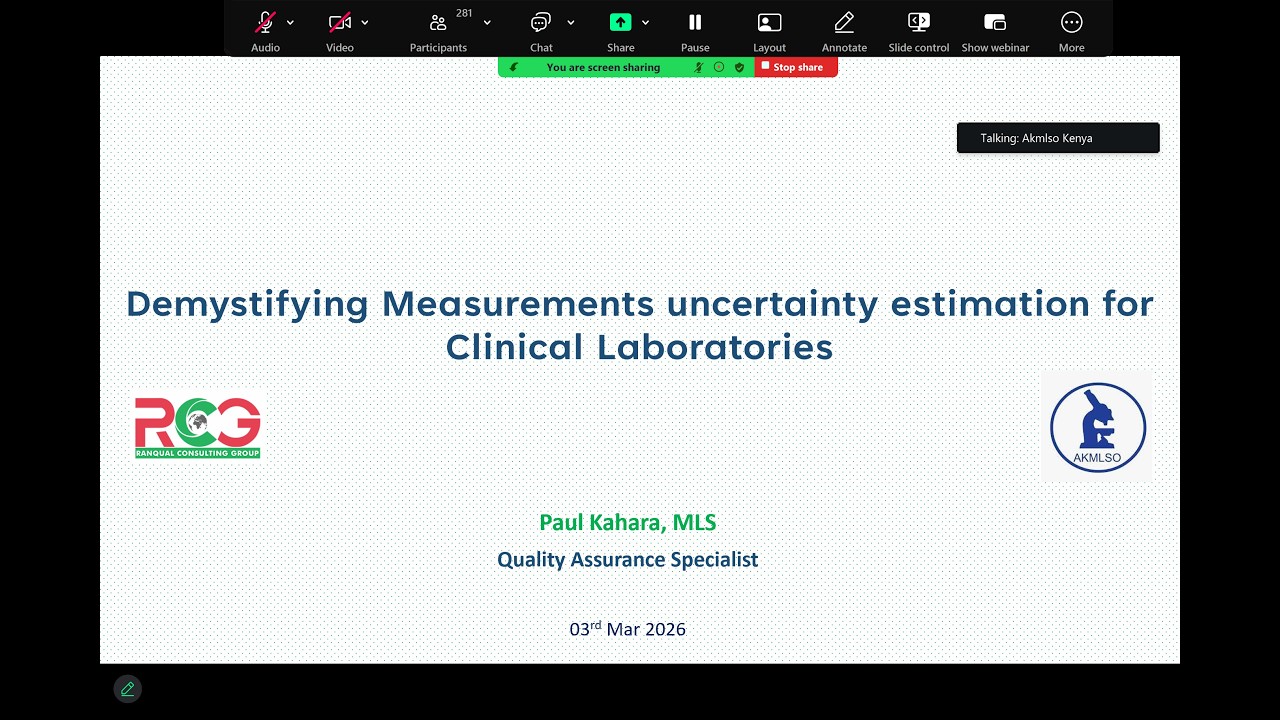Viewport: 1280px width, 720px height.
Task: Expand the Share options chevron
Action: pyautogui.click(x=645, y=22)
